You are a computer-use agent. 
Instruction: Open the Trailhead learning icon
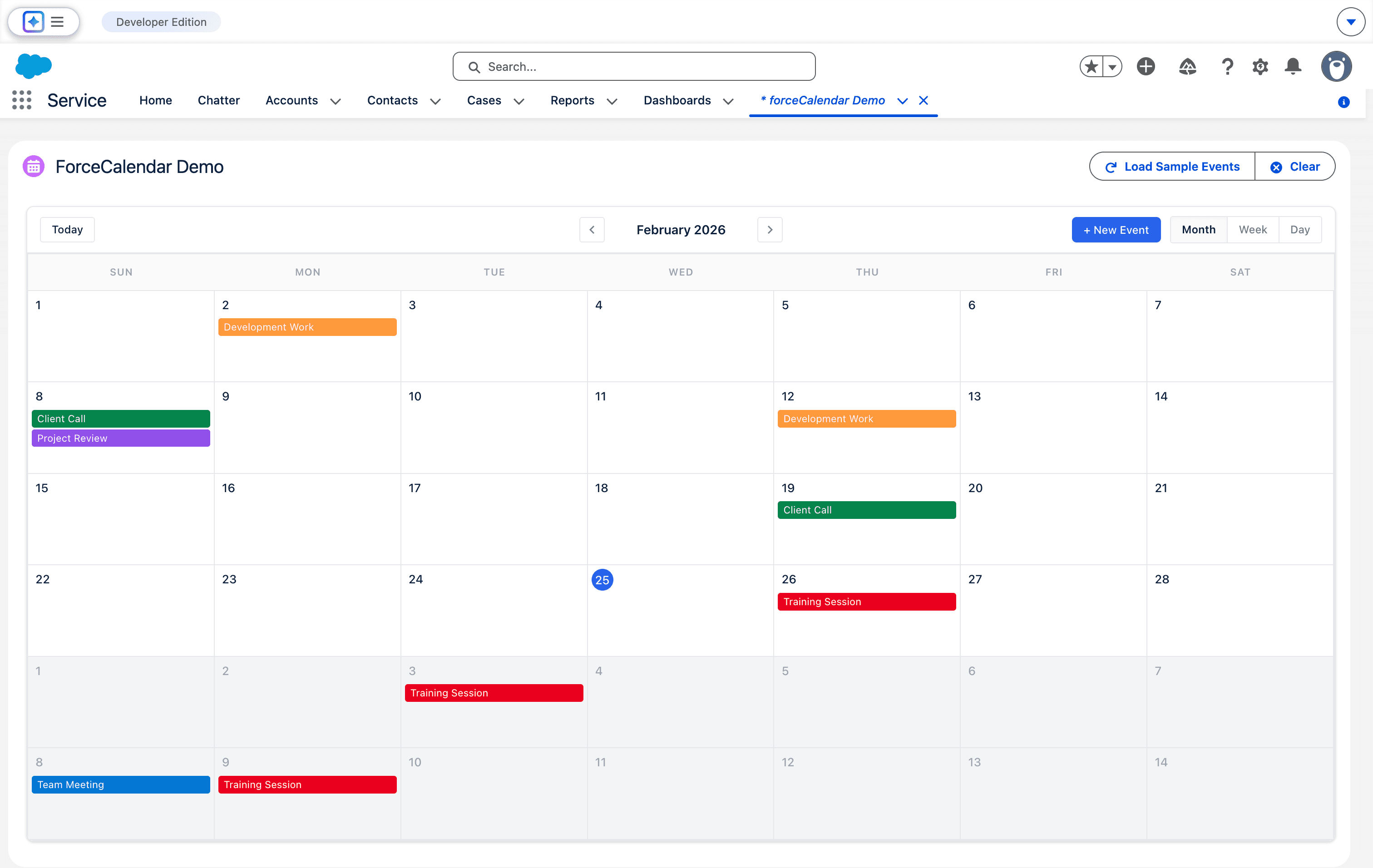point(1188,67)
